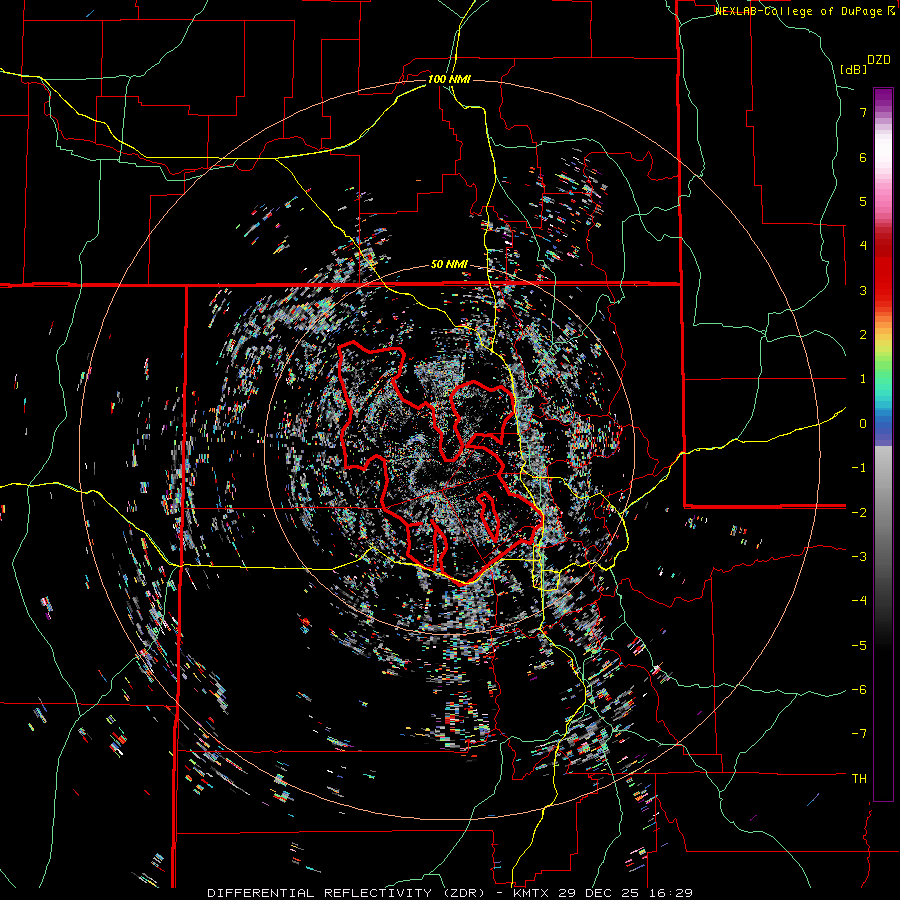Image resolution: width=900 pixels, height=900 pixels.
Task: Click the NEXLAB-College of DuPage watermark text
Action: 804,11
